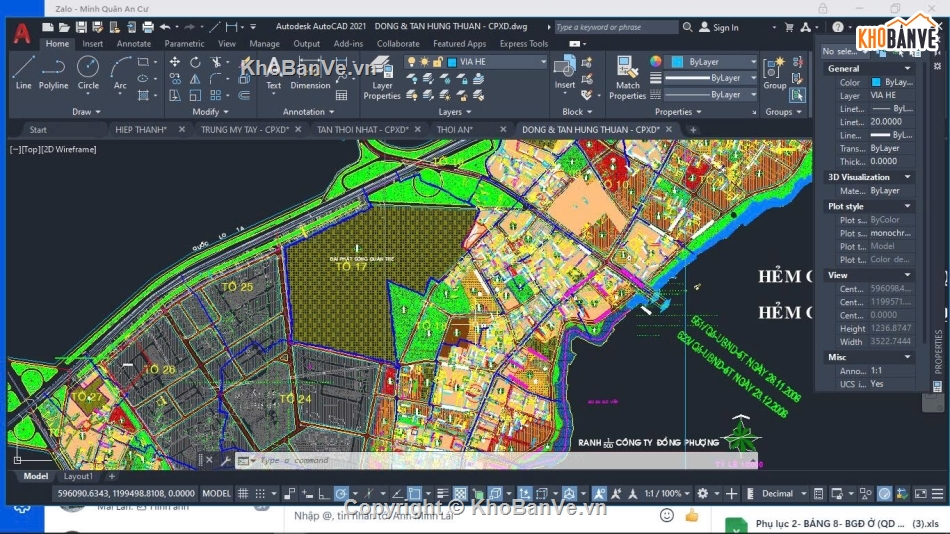Viewport: 950px width, 534px height.
Task: Open the Annotate ribbon tab
Action: pyautogui.click(x=134, y=44)
